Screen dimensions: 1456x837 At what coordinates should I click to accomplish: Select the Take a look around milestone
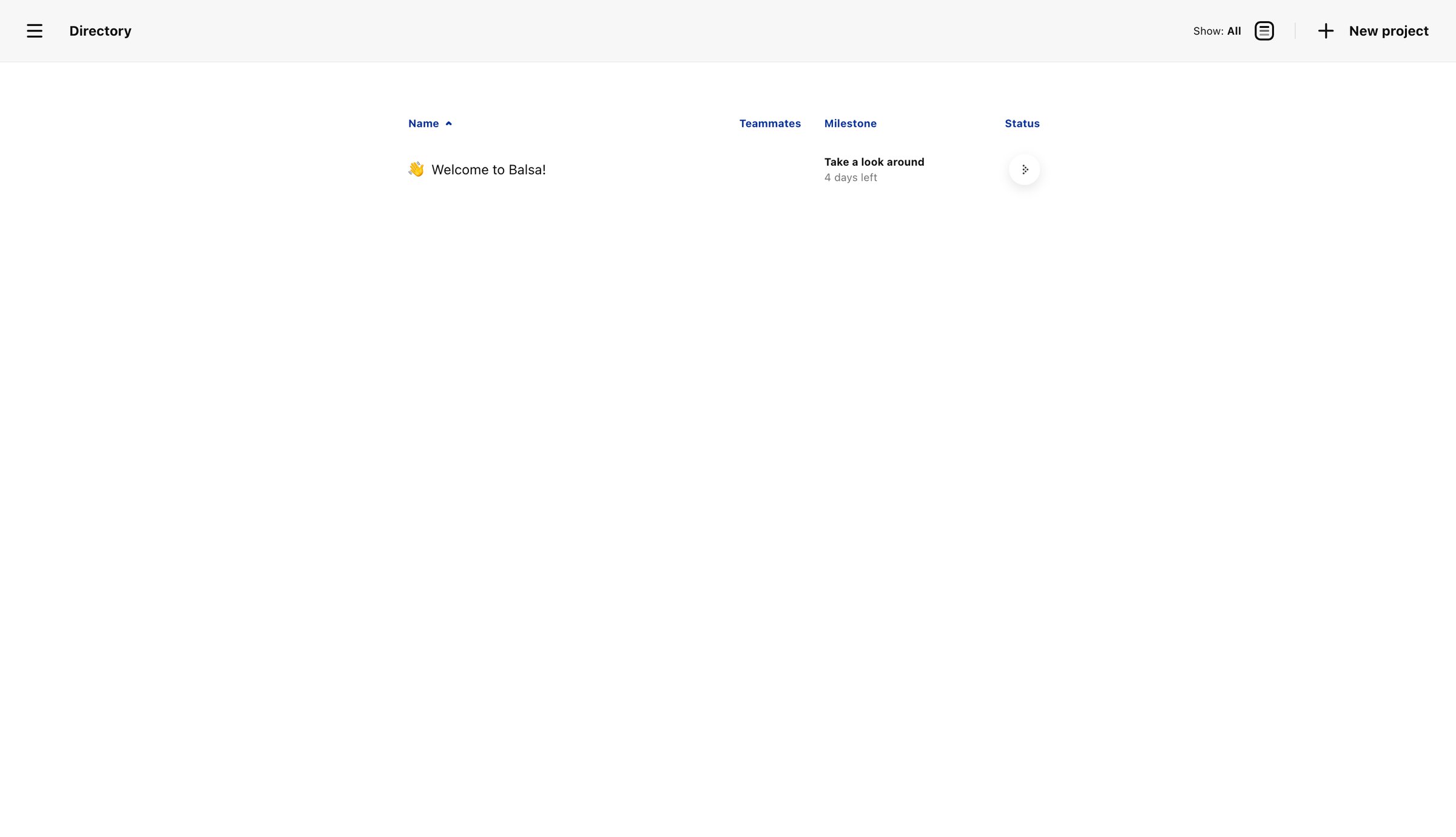(x=874, y=162)
